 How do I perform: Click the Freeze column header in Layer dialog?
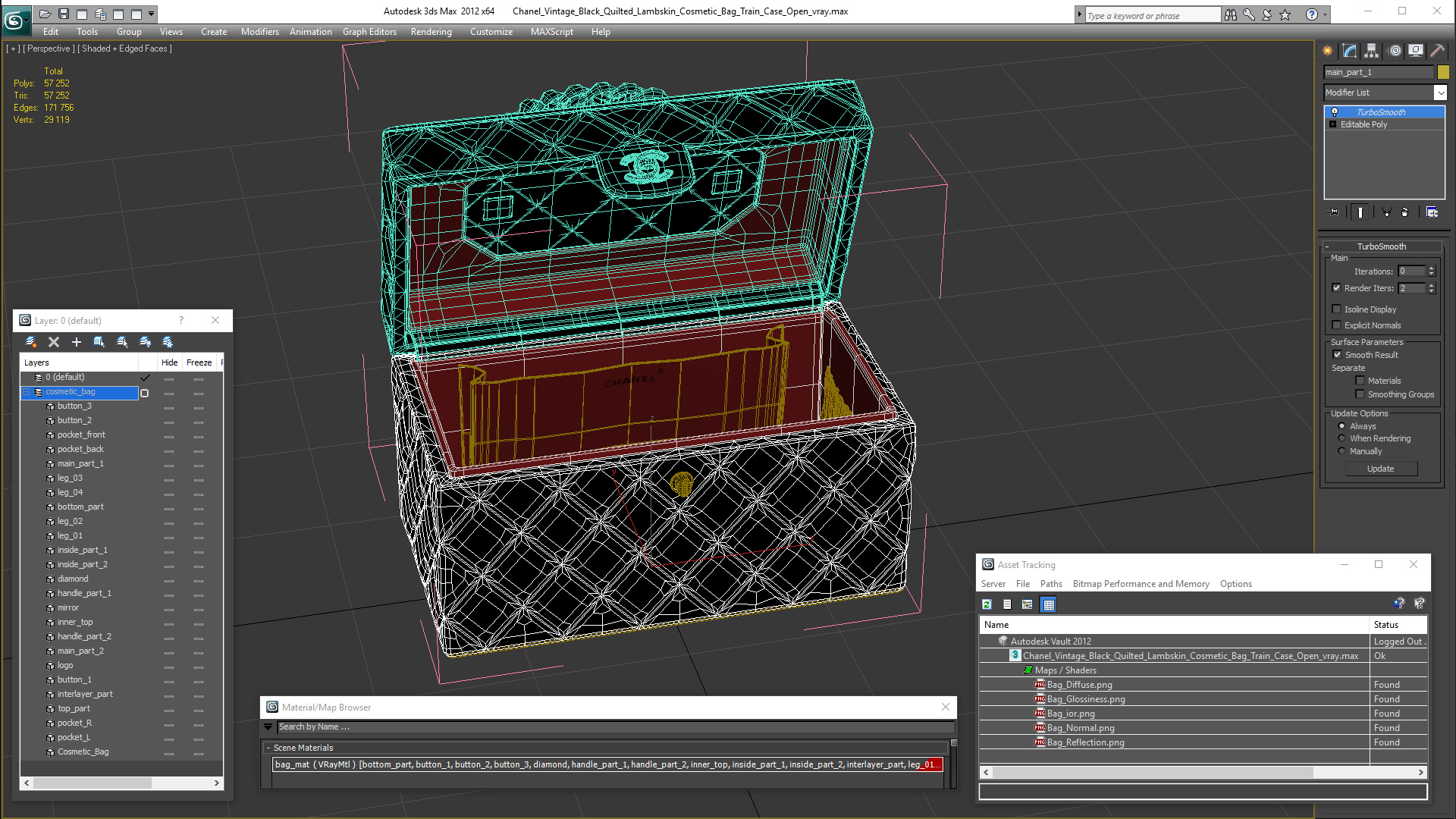[199, 362]
